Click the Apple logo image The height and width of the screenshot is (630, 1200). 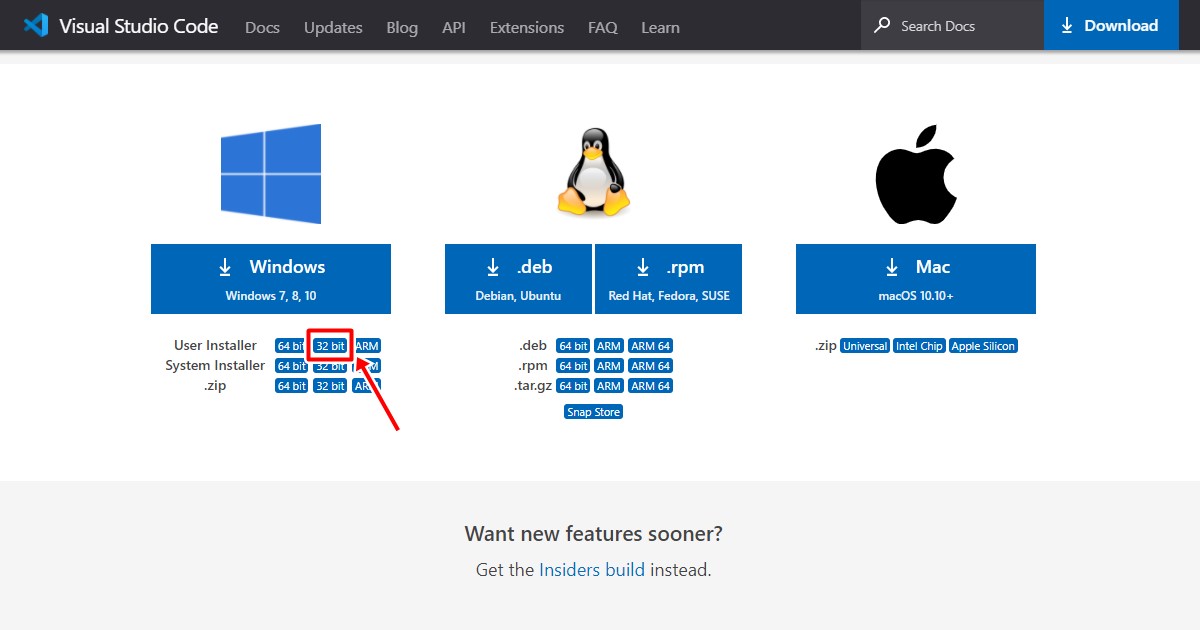point(916,175)
